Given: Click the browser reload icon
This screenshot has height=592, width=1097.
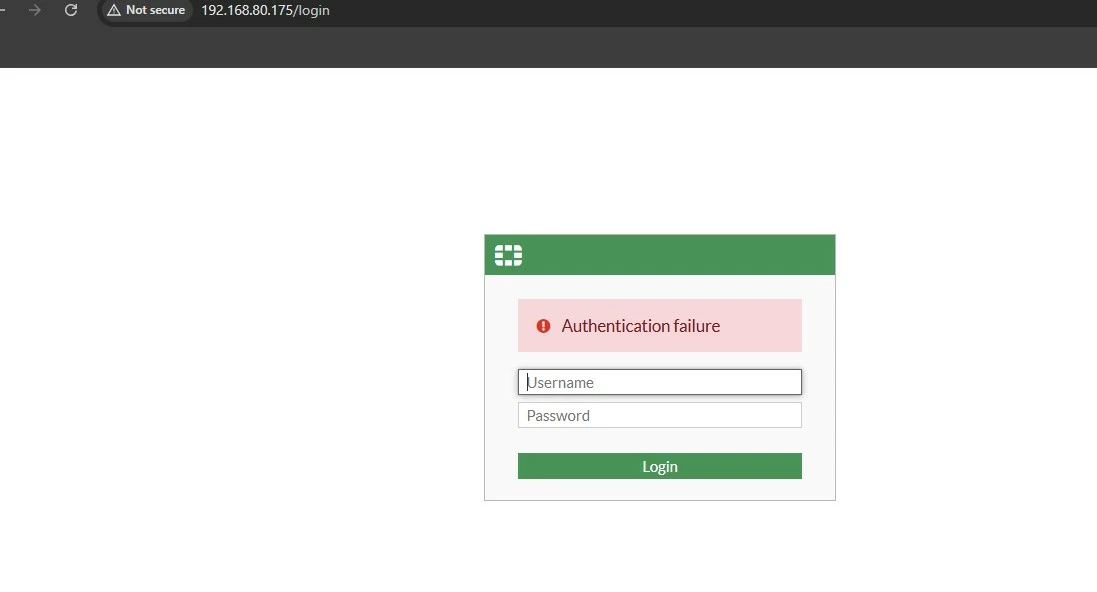Looking at the screenshot, I should tap(71, 10).
